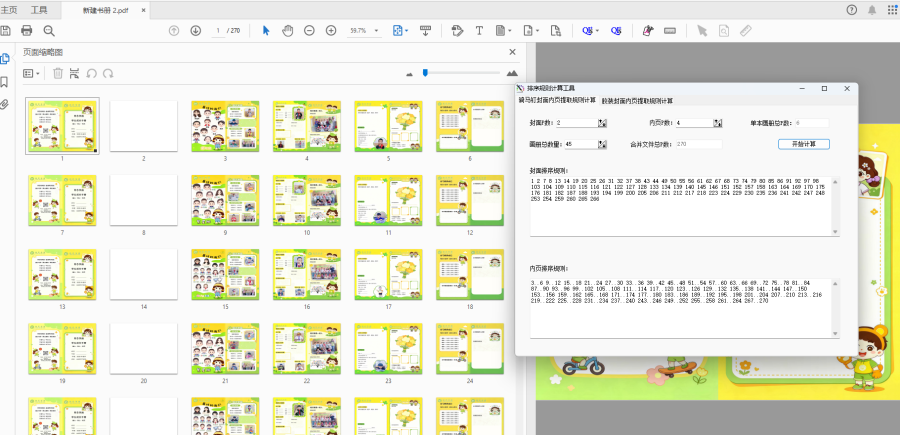
Task: Click the save file icon
Action: pos(5,30)
